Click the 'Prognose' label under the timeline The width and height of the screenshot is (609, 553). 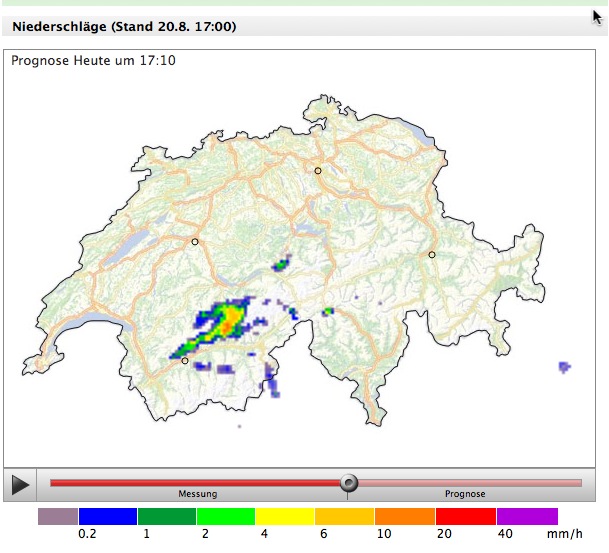(x=465, y=494)
